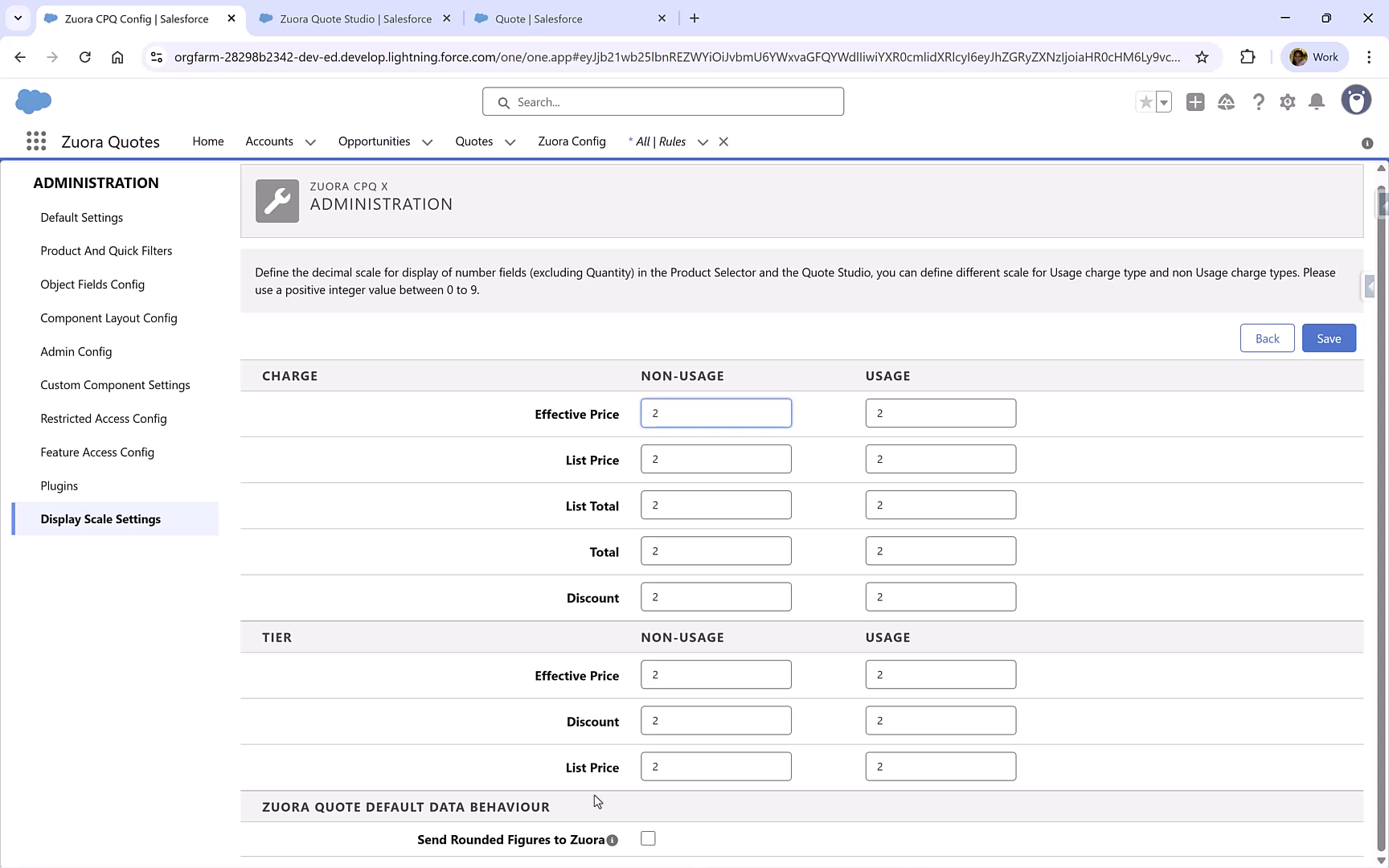Viewport: 1389px width, 868px height.
Task: Expand the Accounts dropdown
Action: (311, 141)
